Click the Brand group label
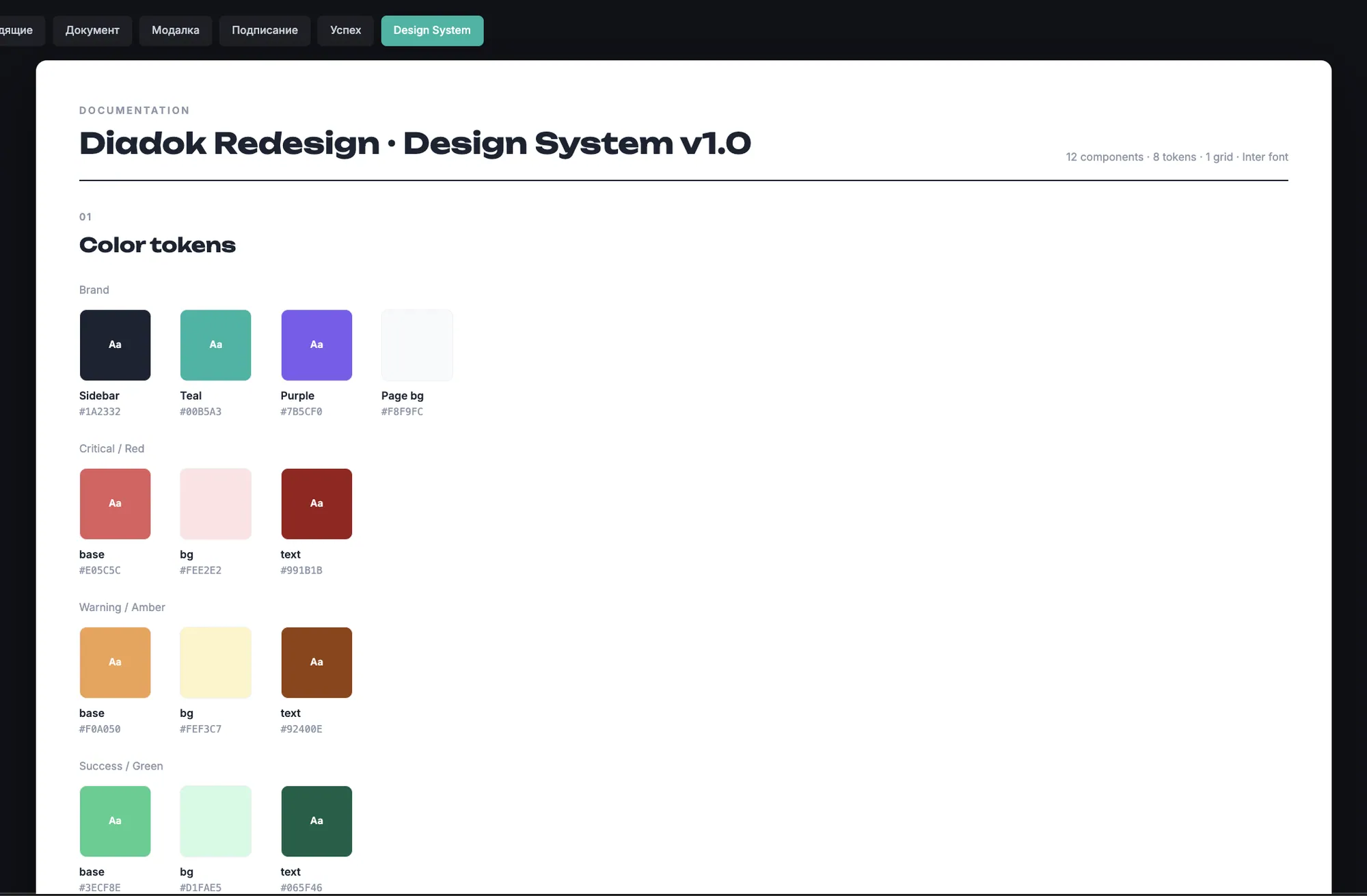This screenshot has width=1367, height=896. click(94, 290)
